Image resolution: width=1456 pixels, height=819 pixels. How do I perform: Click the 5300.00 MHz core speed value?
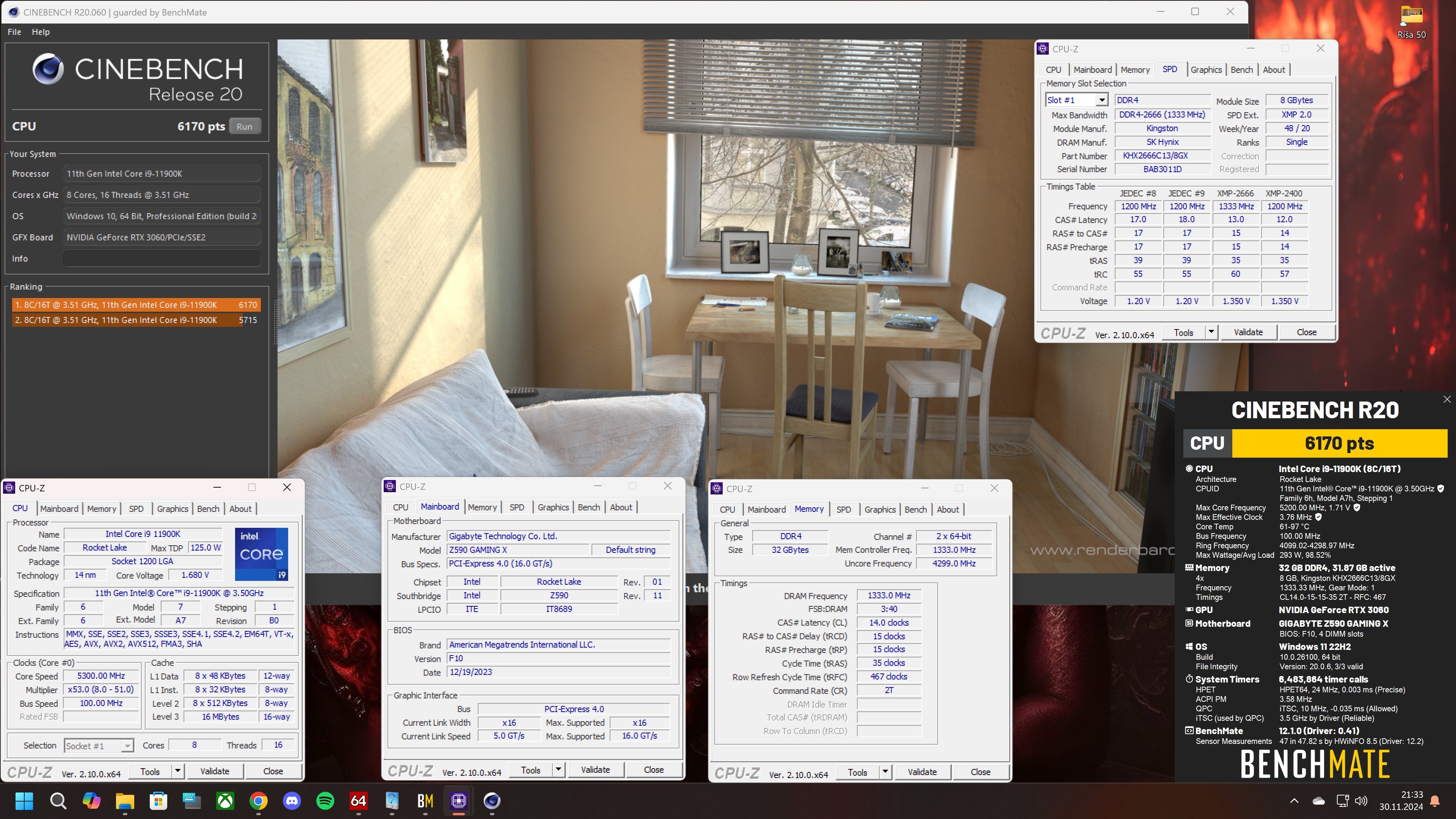tap(101, 676)
